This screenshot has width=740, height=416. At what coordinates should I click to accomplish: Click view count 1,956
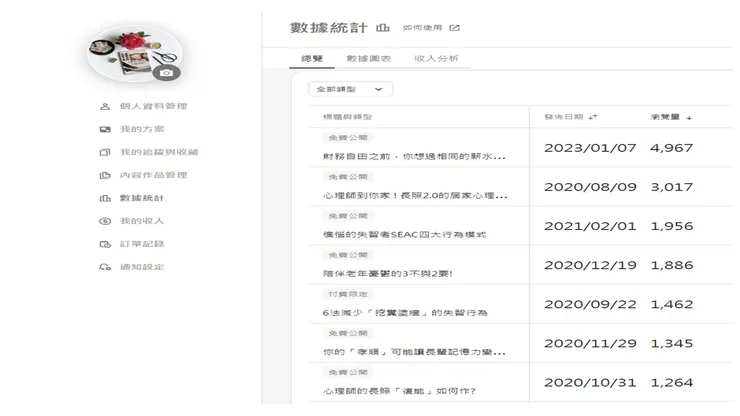[x=672, y=227]
